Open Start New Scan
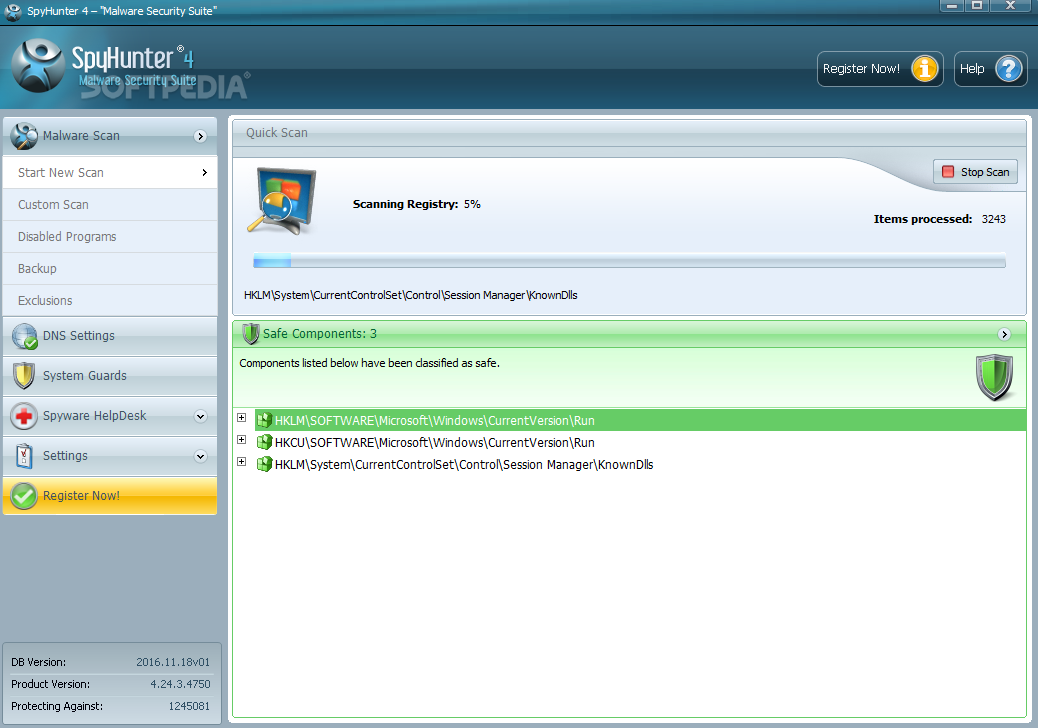Image resolution: width=1038 pixels, height=728 pixels. [x=110, y=173]
